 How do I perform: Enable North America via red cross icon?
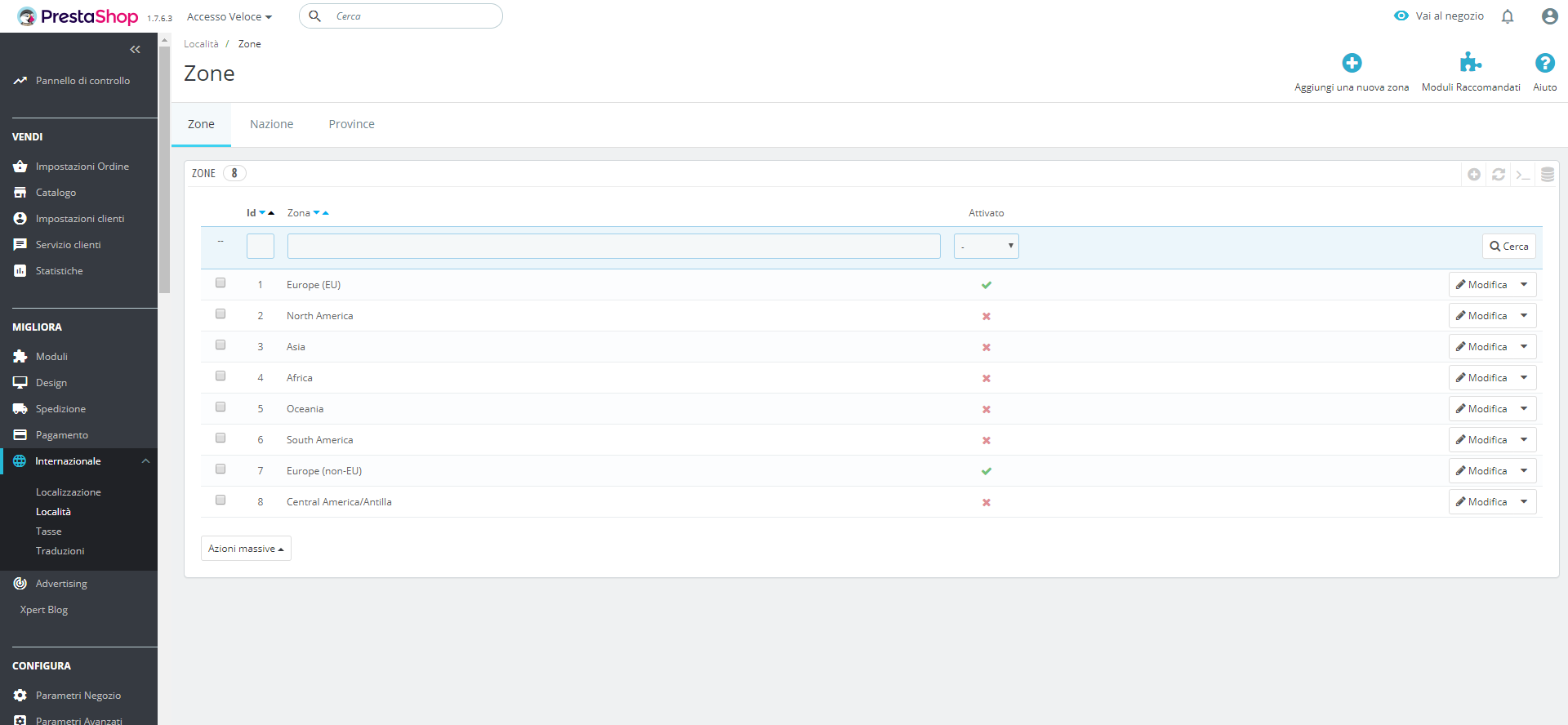(x=987, y=316)
